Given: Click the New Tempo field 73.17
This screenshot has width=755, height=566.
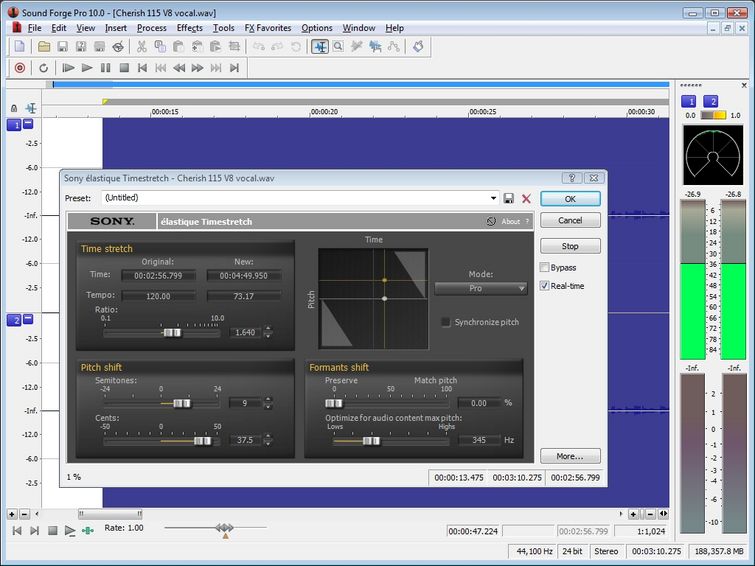Looking at the screenshot, I should [x=244, y=296].
